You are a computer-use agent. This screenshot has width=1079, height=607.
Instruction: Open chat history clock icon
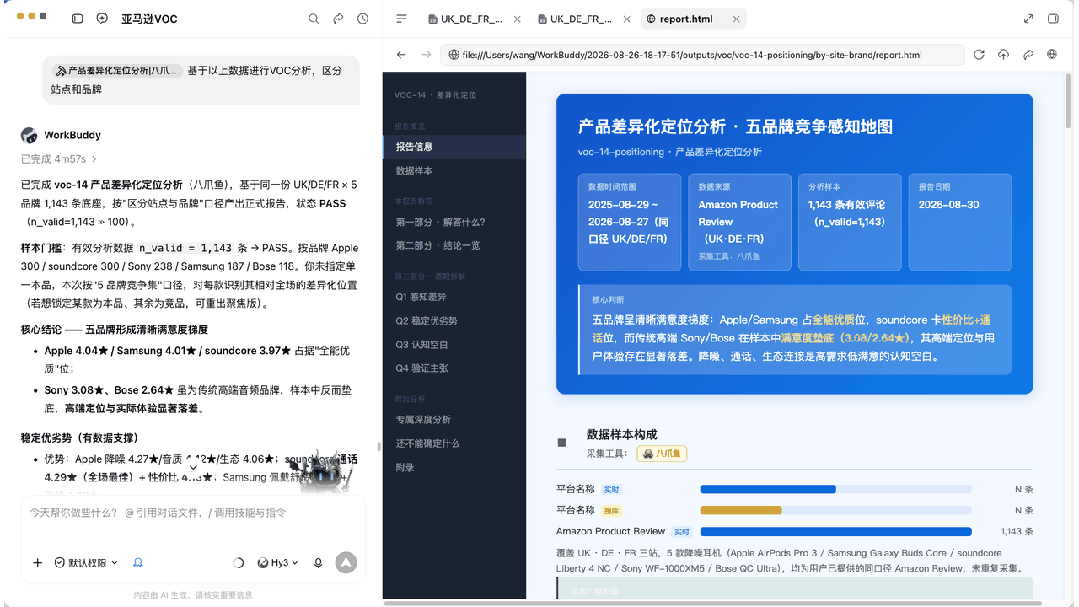point(363,19)
